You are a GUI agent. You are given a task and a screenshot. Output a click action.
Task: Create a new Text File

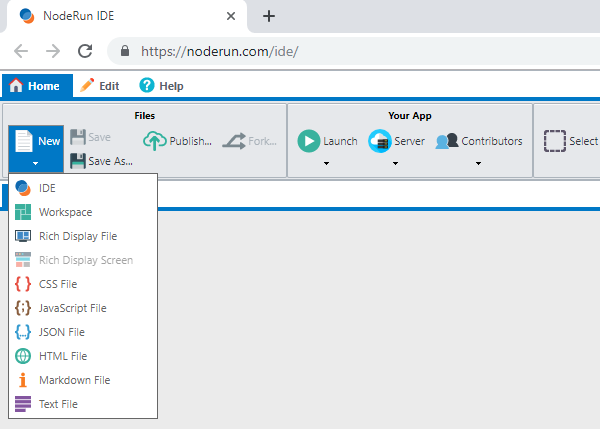[83, 404]
